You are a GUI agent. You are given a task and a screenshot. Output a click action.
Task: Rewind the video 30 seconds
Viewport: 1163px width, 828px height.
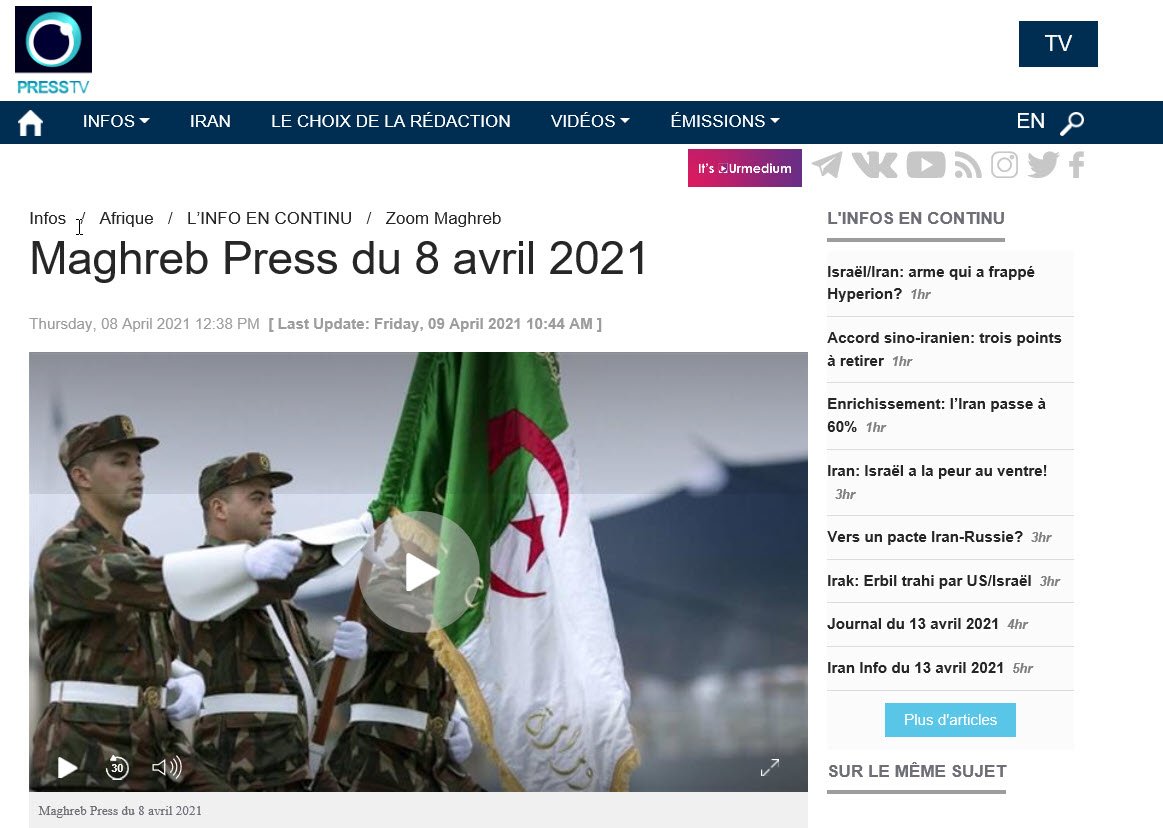pyautogui.click(x=116, y=767)
